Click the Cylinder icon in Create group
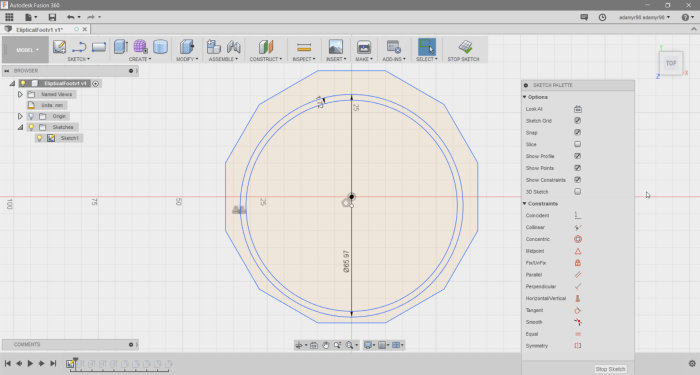Image resolution: width=700 pixels, height=375 pixels. pos(160,47)
